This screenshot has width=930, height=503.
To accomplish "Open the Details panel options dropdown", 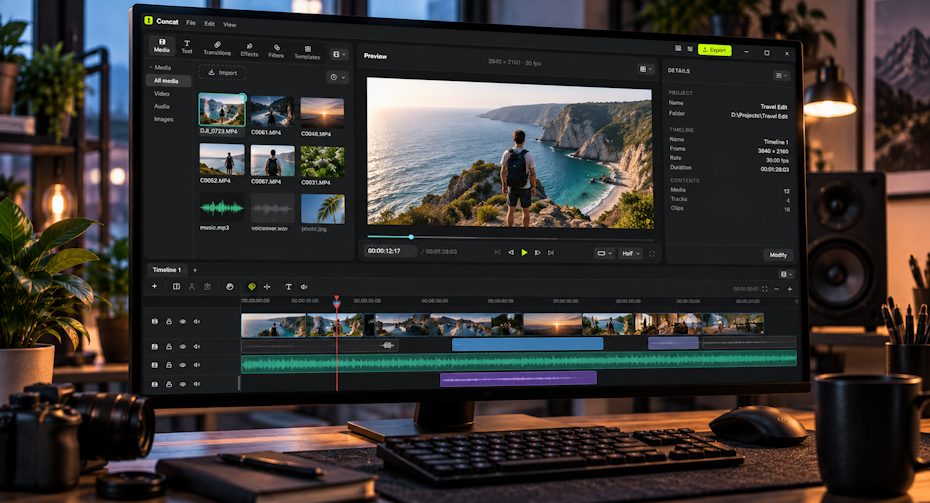I will [x=781, y=75].
